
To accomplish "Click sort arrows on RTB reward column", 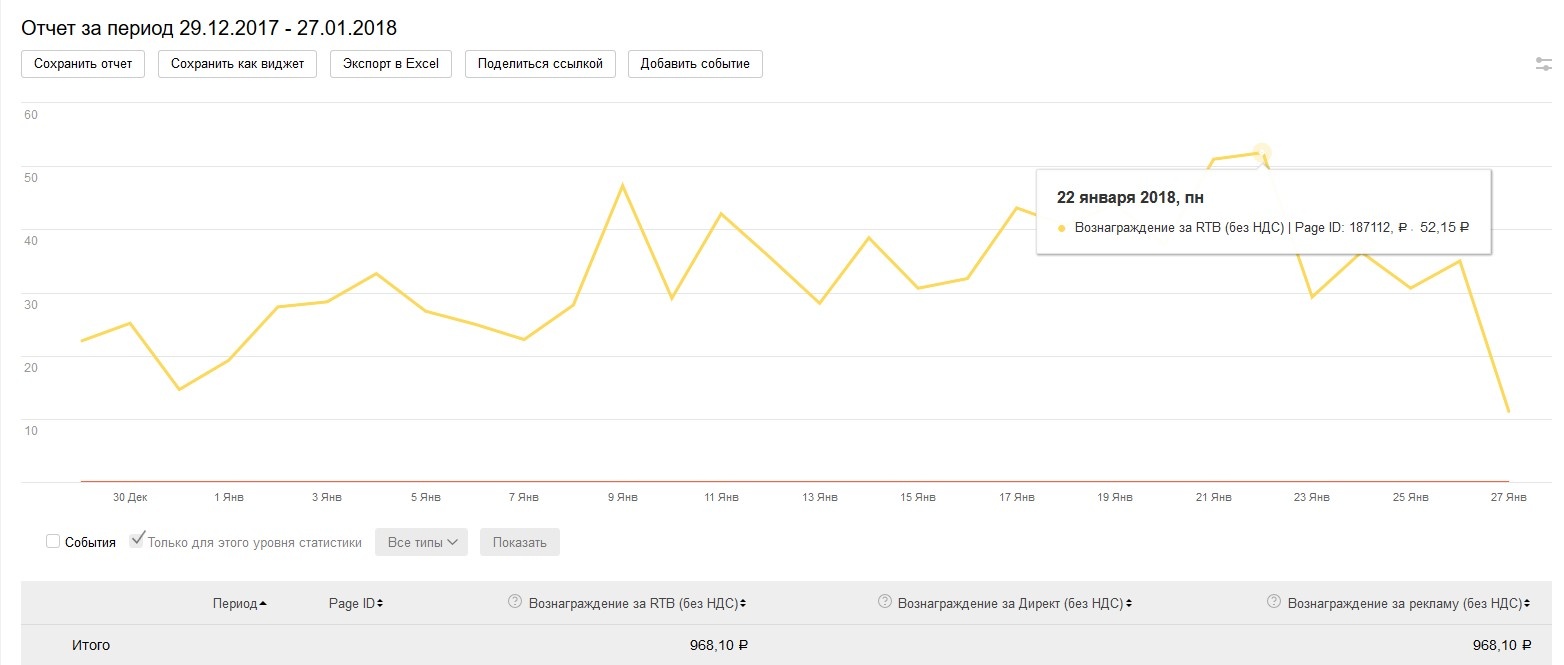I will (743, 604).
